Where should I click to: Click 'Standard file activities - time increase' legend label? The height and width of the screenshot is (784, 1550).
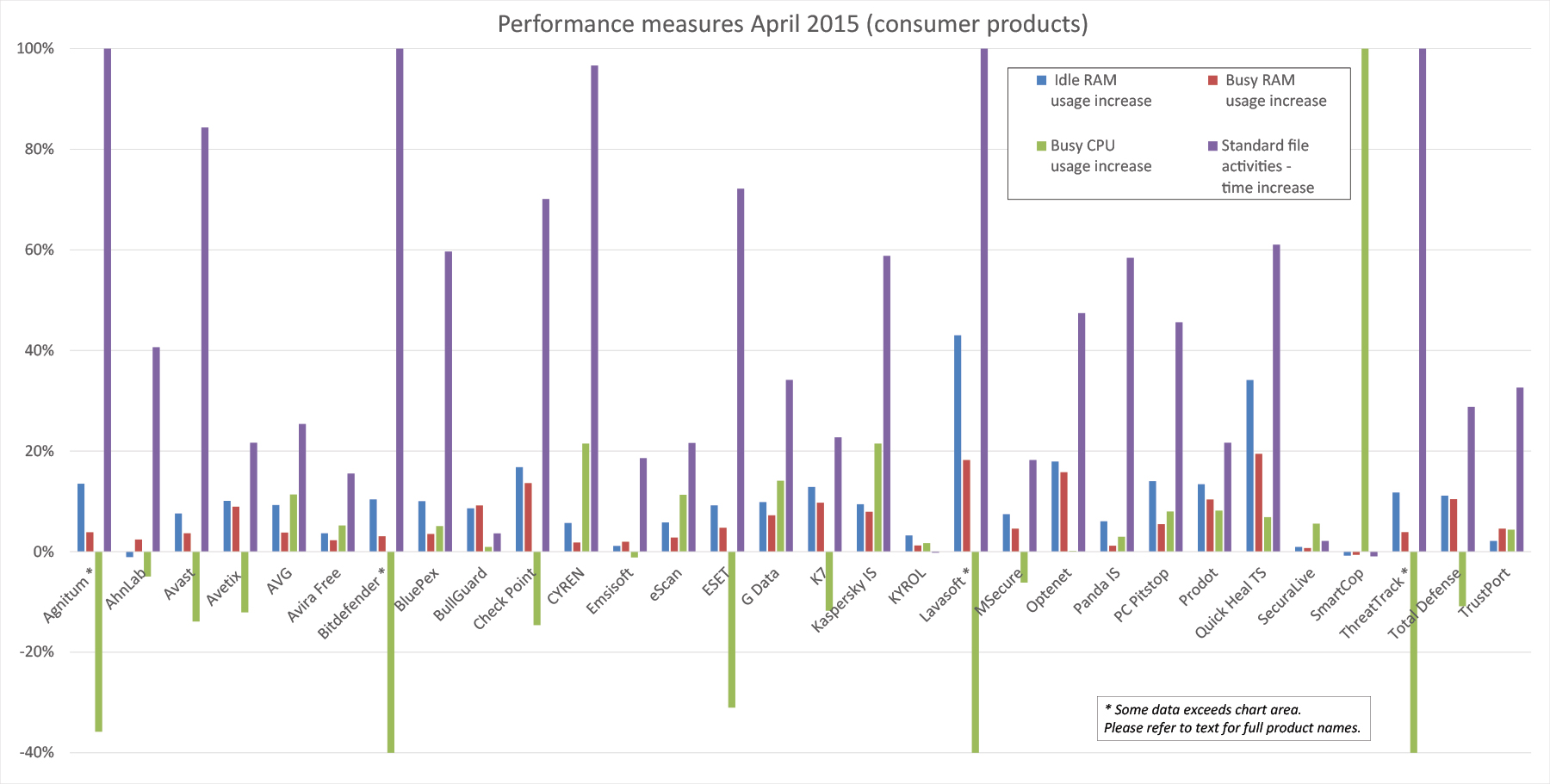point(1268,166)
